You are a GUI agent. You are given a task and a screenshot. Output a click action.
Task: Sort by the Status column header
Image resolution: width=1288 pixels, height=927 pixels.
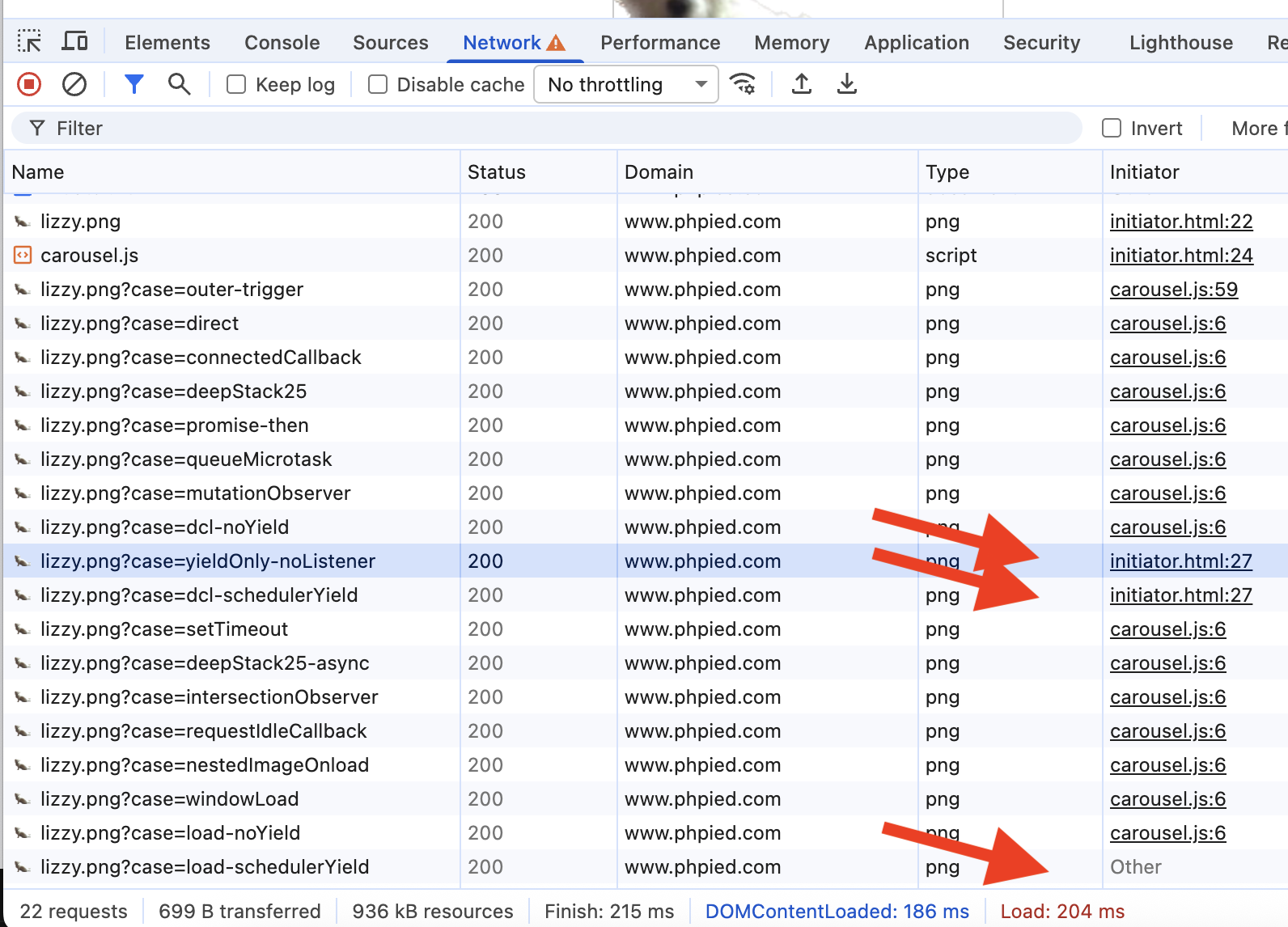539,171
